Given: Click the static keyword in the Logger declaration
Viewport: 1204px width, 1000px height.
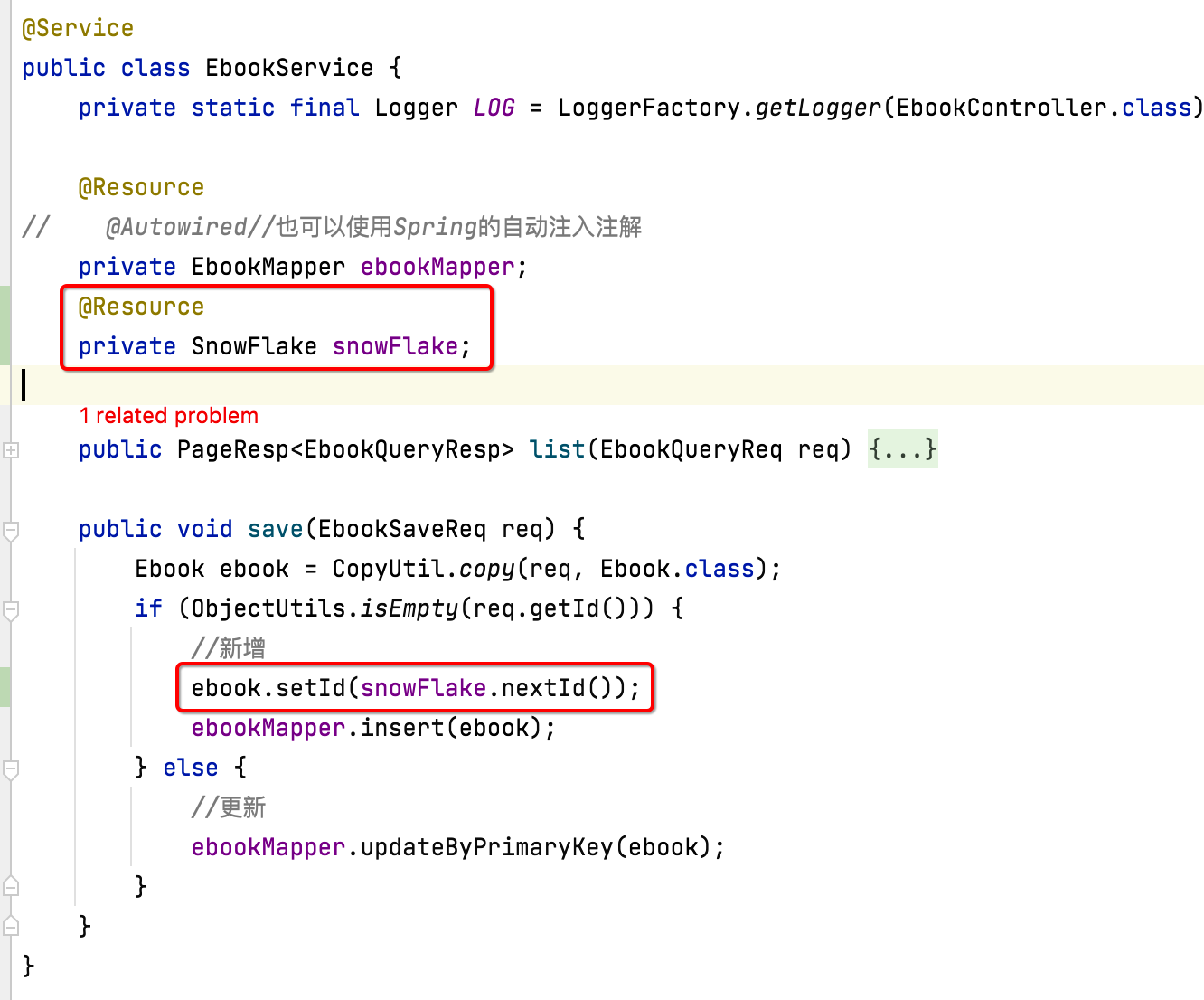Looking at the screenshot, I should [x=233, y=108].
